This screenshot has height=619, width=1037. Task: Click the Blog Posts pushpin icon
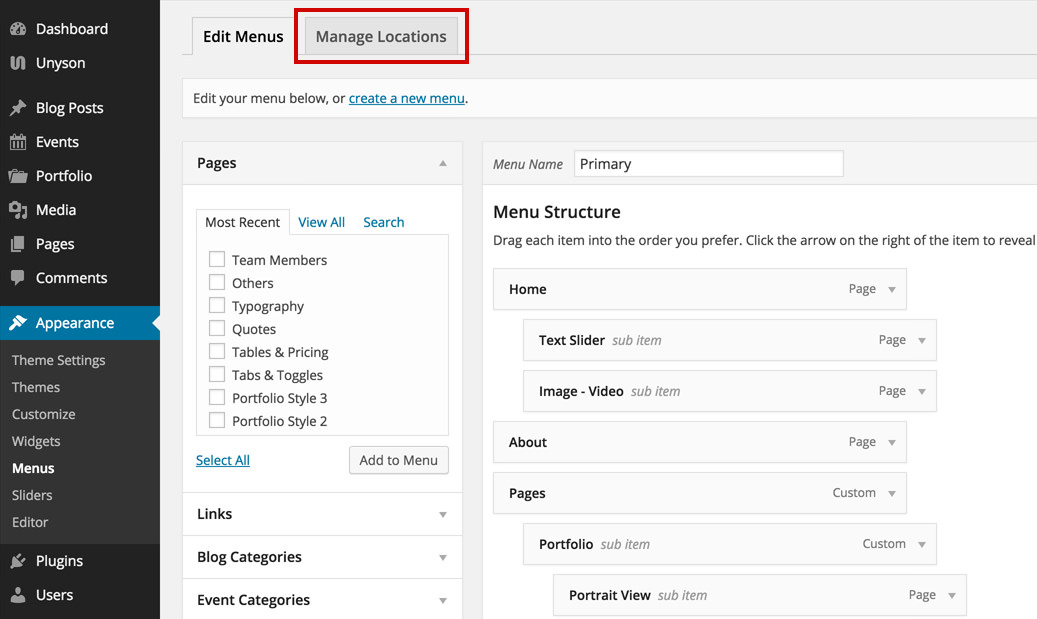tap(18, 108)
